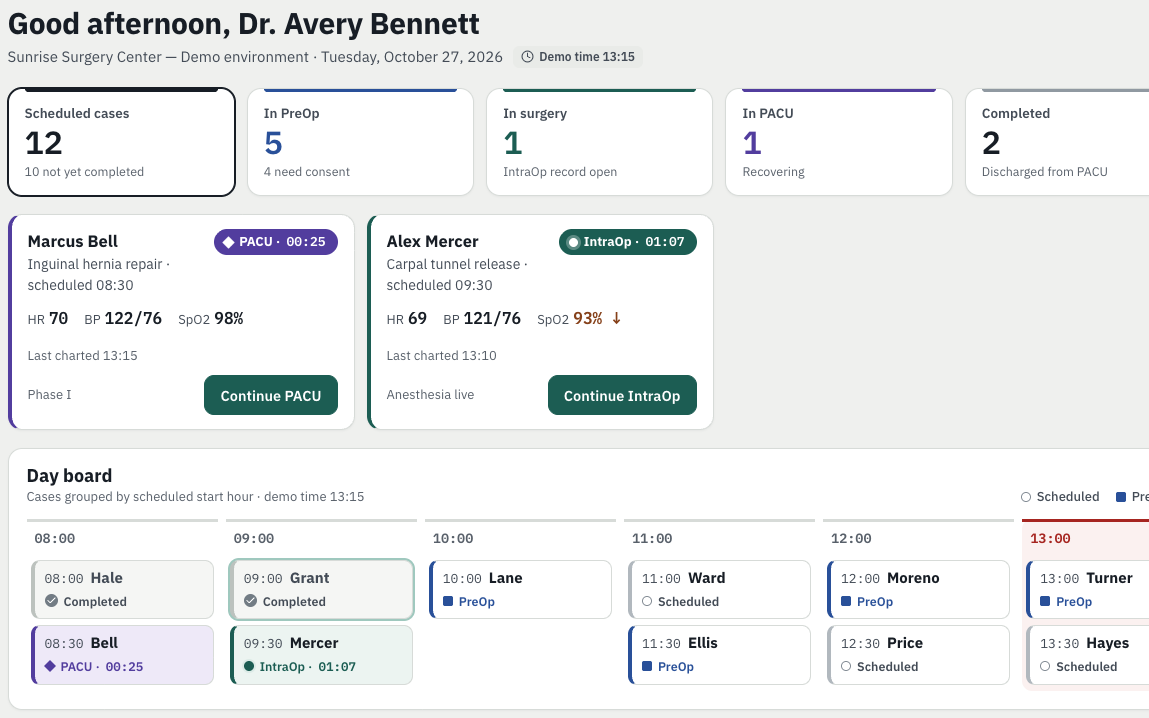Click the 09:00 column header
Image resolution: width=1149 pixels, height=718 pixels.
[x=254, y=538]
